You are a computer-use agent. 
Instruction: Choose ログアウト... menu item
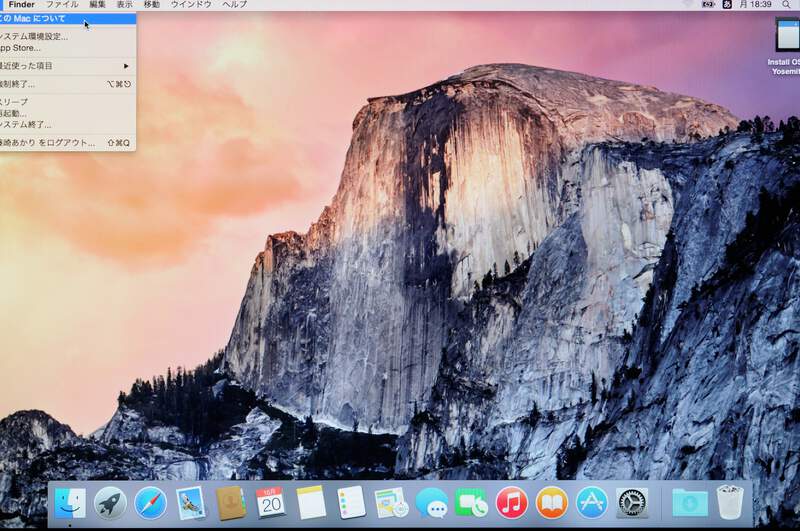68,143
